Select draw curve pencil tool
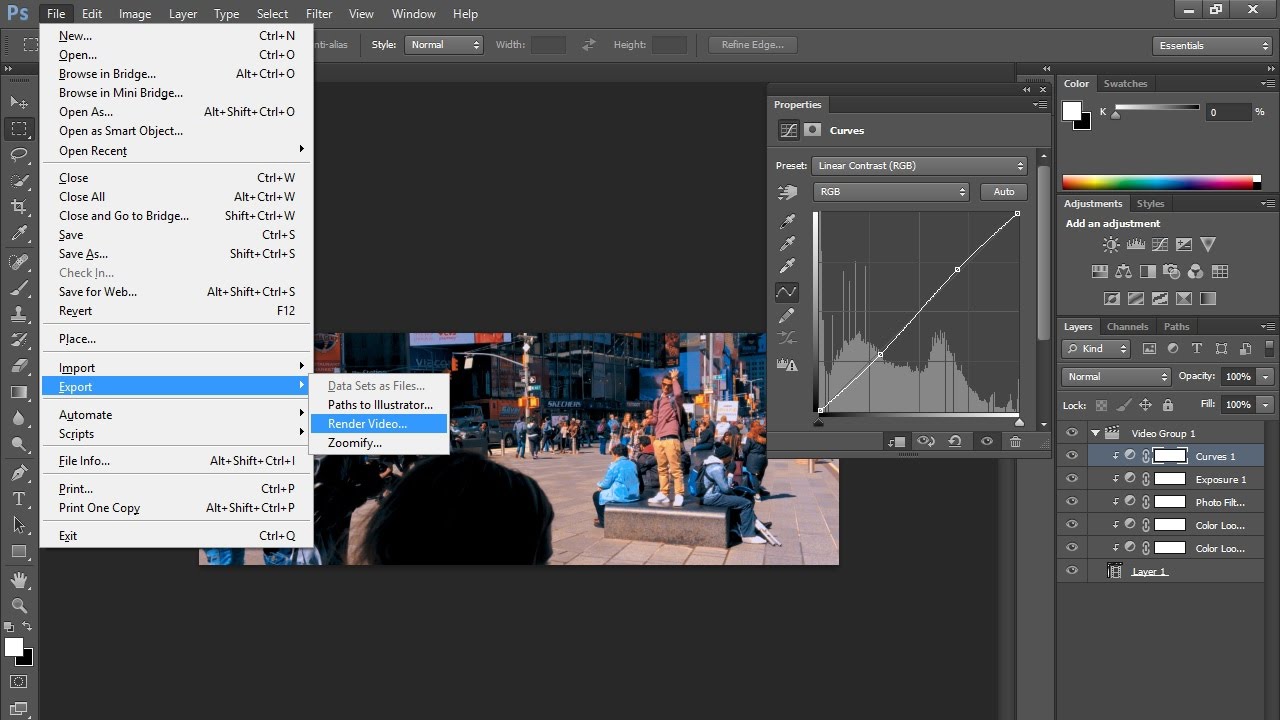The width and height of the screenshot is (1280, 720). coord(788,316)
